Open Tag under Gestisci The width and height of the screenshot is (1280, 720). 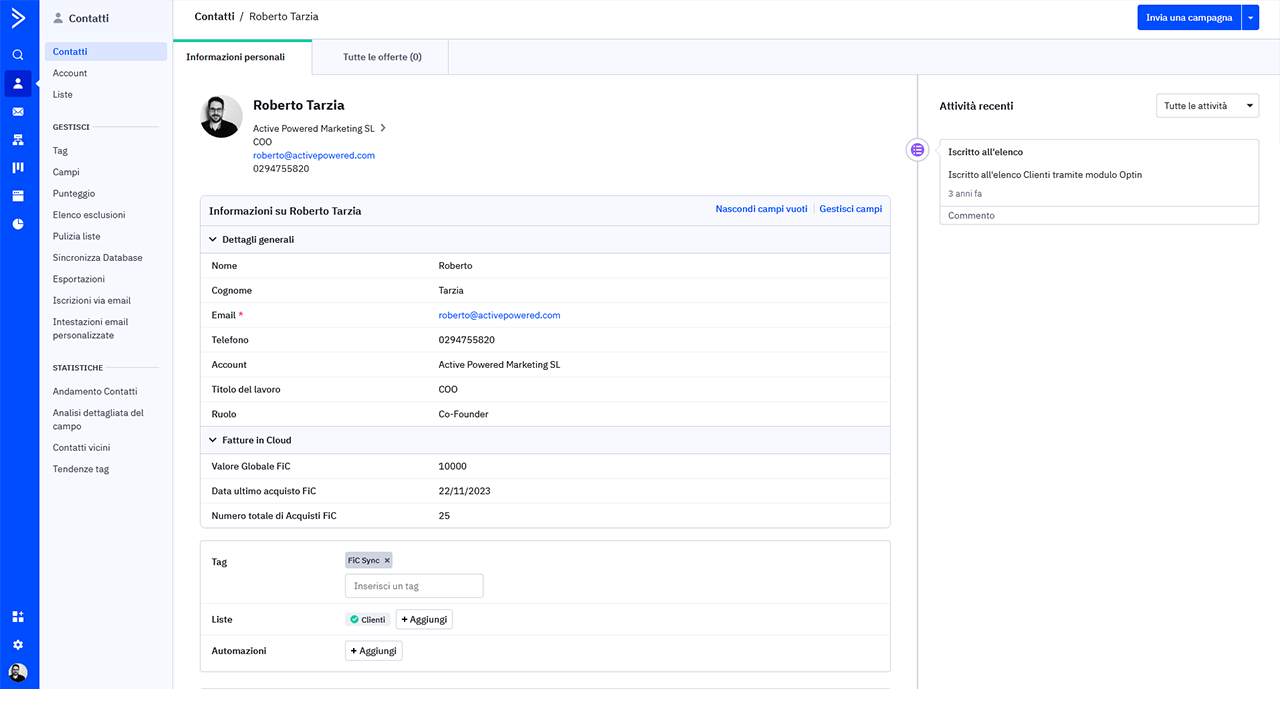(60, 151)
